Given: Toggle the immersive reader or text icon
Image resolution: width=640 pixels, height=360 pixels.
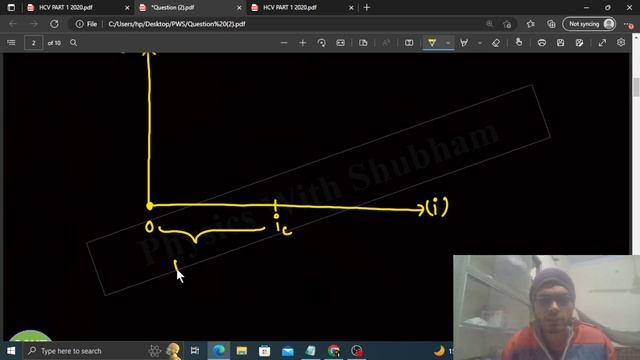Looking at the screenshot, I should (x=409, y=43).
